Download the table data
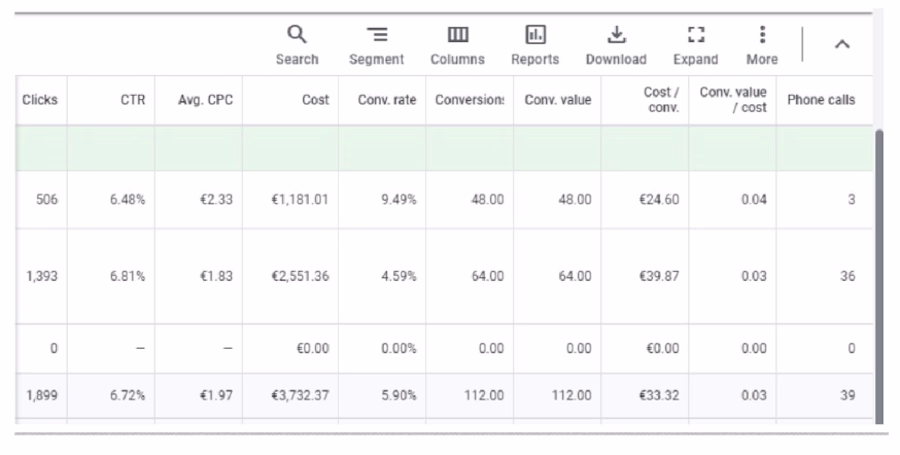 pyautogui.click(x=616, y=45)
